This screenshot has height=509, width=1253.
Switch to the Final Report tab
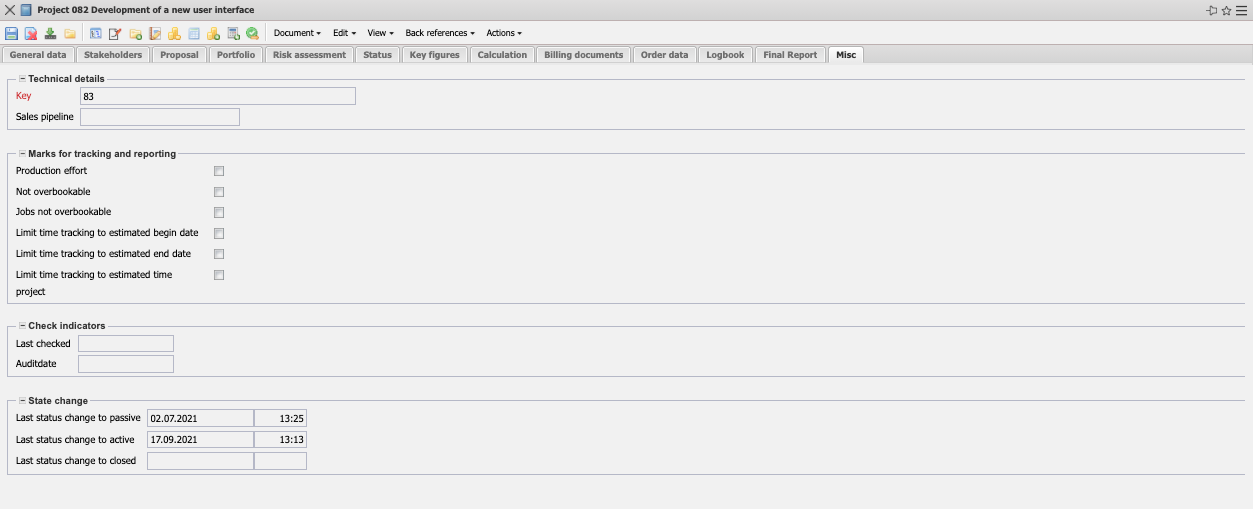[790, 55]
